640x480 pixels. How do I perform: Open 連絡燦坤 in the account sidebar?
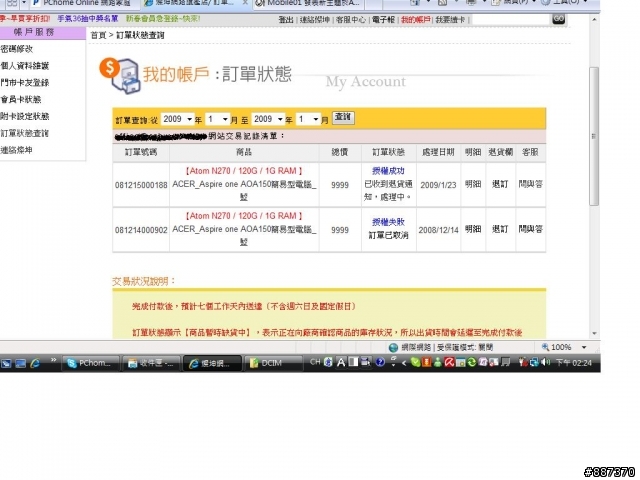(16, 150)
